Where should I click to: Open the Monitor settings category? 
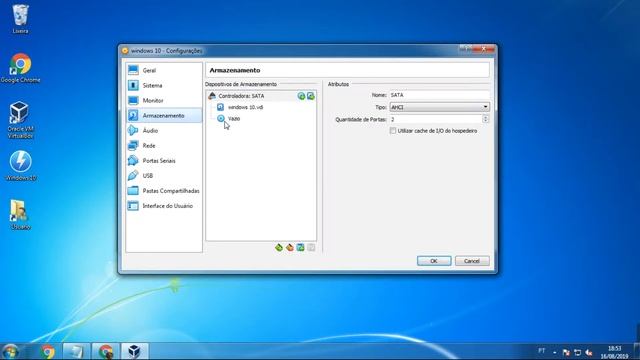click(164, 100)
